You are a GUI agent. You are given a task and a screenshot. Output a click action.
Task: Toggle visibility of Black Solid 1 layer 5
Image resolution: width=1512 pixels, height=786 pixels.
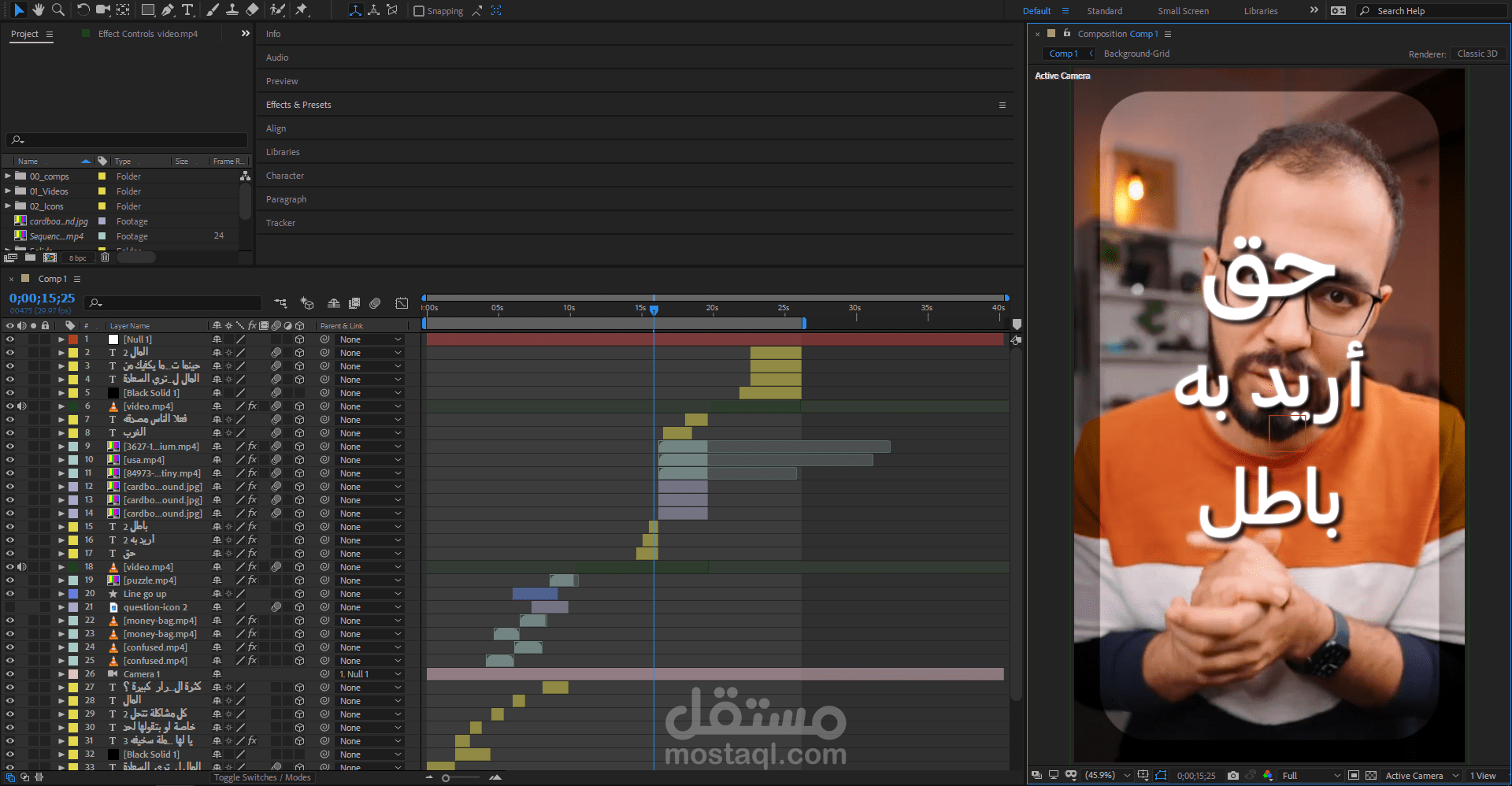pos(10,393)
